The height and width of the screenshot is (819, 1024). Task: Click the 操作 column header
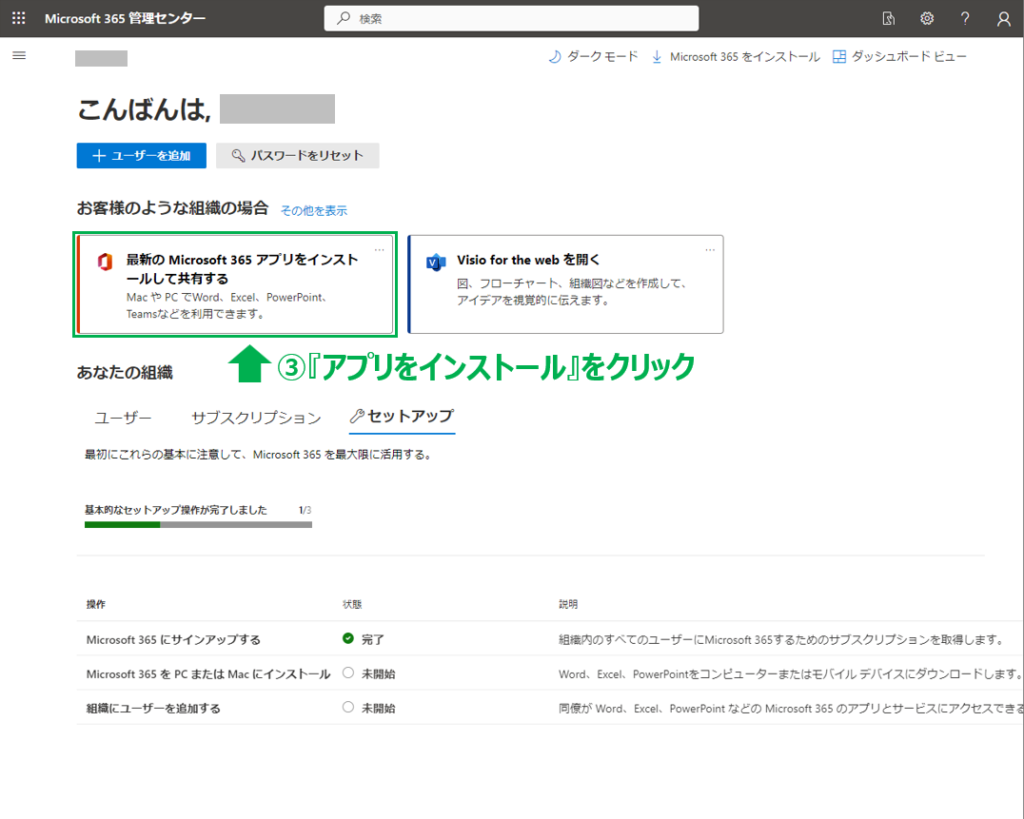96,604
